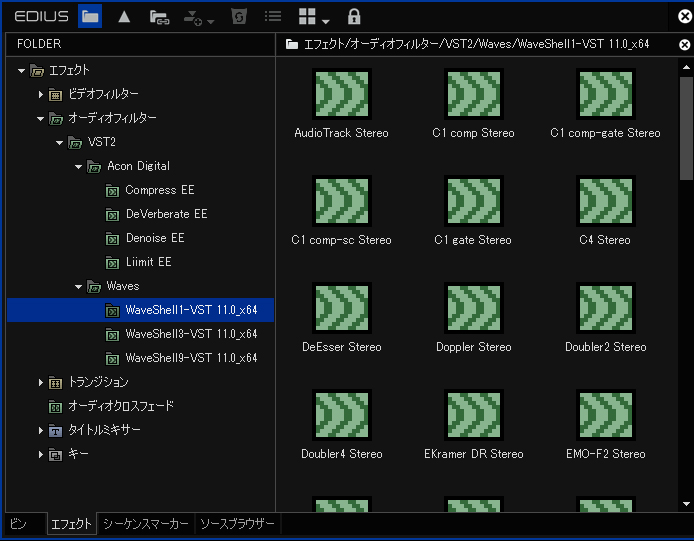Click the folder icon beside the path
Viewport: 694px width, 541px height.
tap(292, 44)
